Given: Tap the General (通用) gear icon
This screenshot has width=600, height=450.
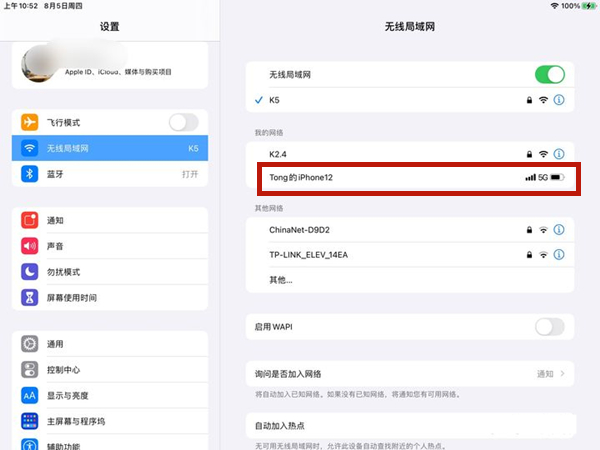Looking at the screenshot, I should [29, 344].
